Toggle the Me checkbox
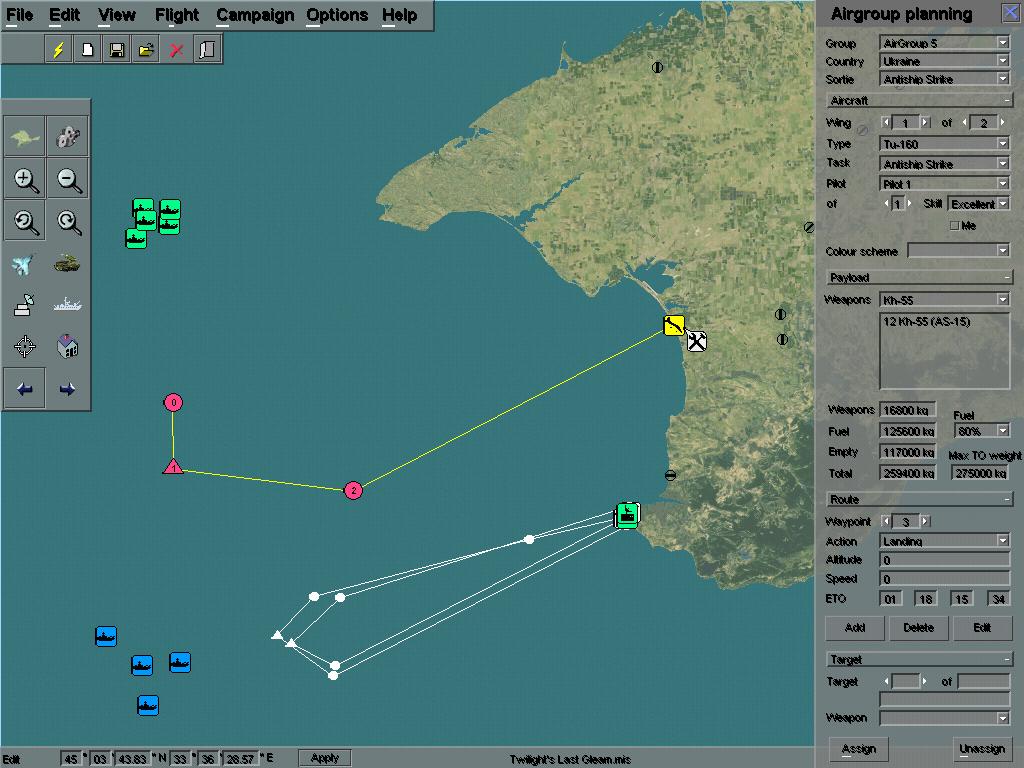The image size is (1024, 768). [954, 225]
